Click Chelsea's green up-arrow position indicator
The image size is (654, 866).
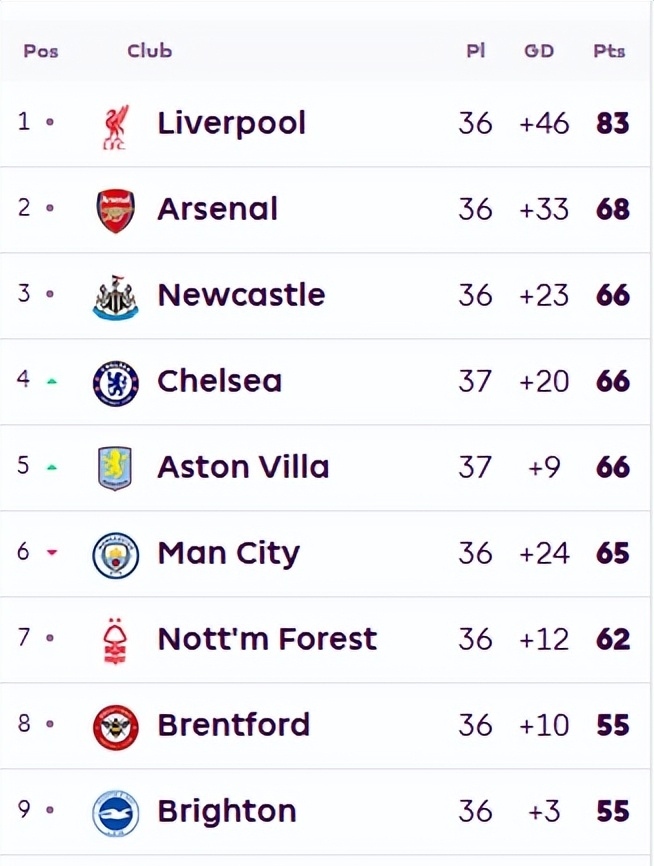click(52, 381)
